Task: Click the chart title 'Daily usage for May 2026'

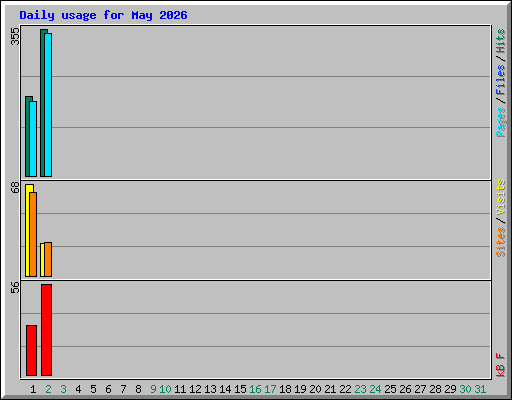Action: (103, 15)
